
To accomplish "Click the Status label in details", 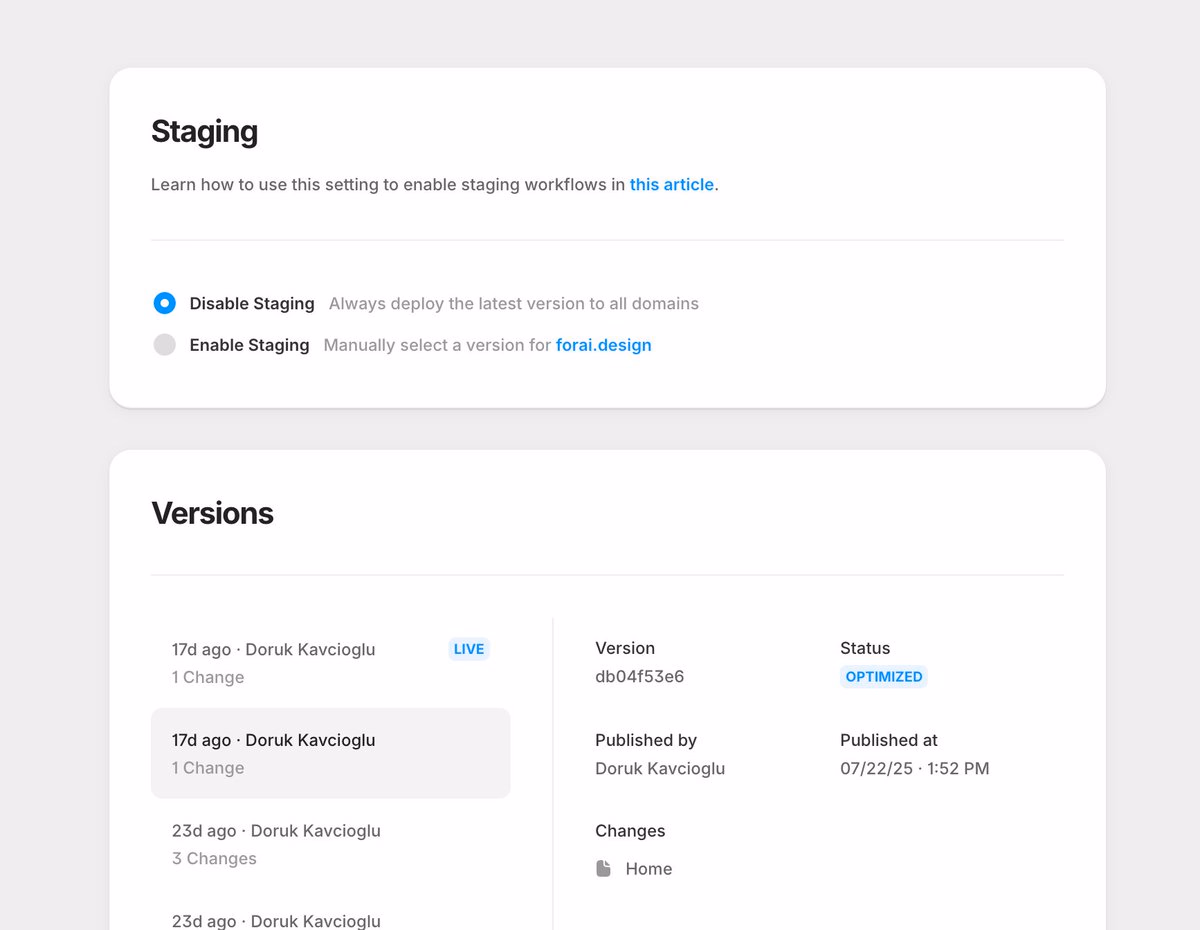I will click(865, 648).
